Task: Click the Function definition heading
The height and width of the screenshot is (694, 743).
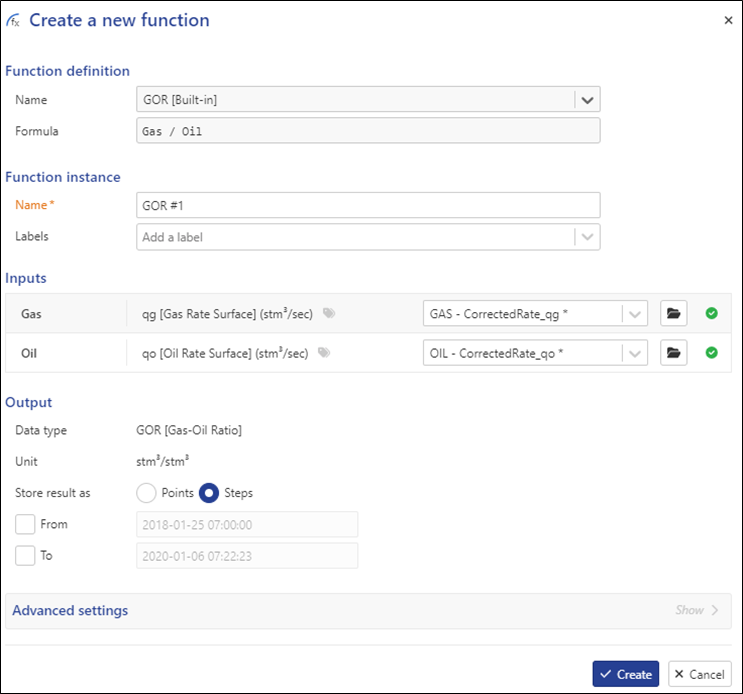Action: [x=67, y=71]
